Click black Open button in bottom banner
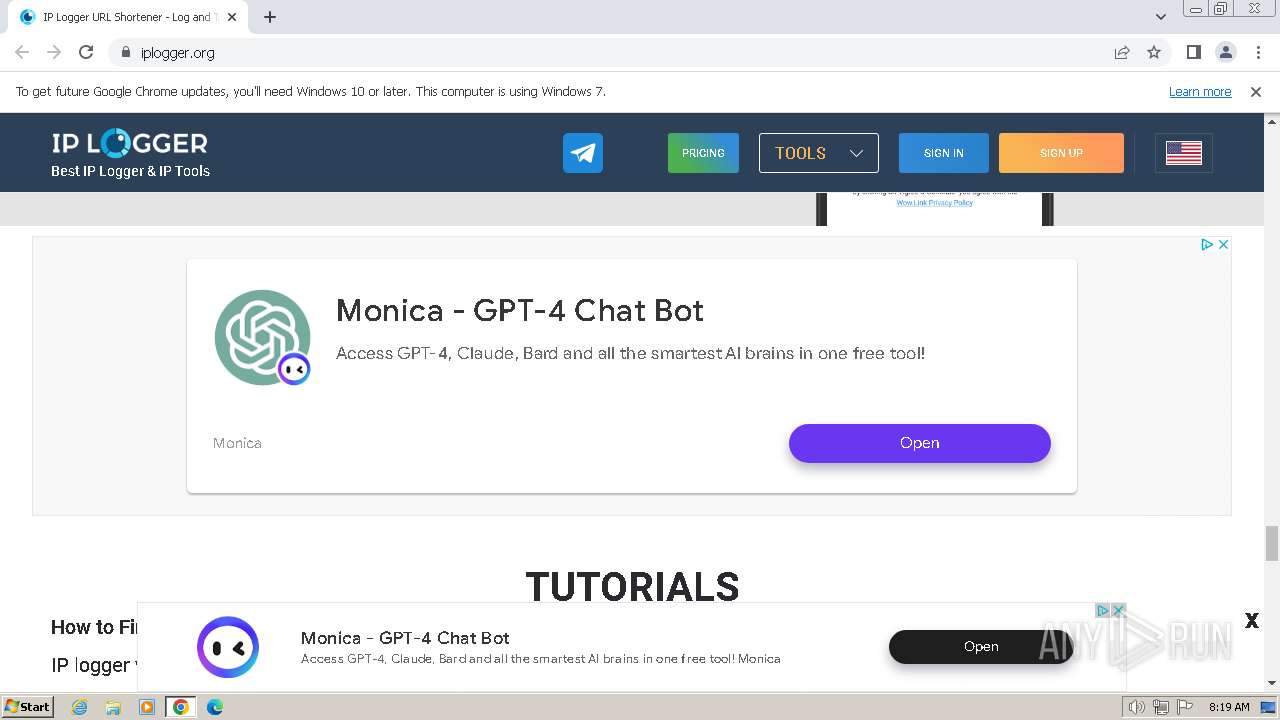The image size is (1280, 720). point(981,647)
